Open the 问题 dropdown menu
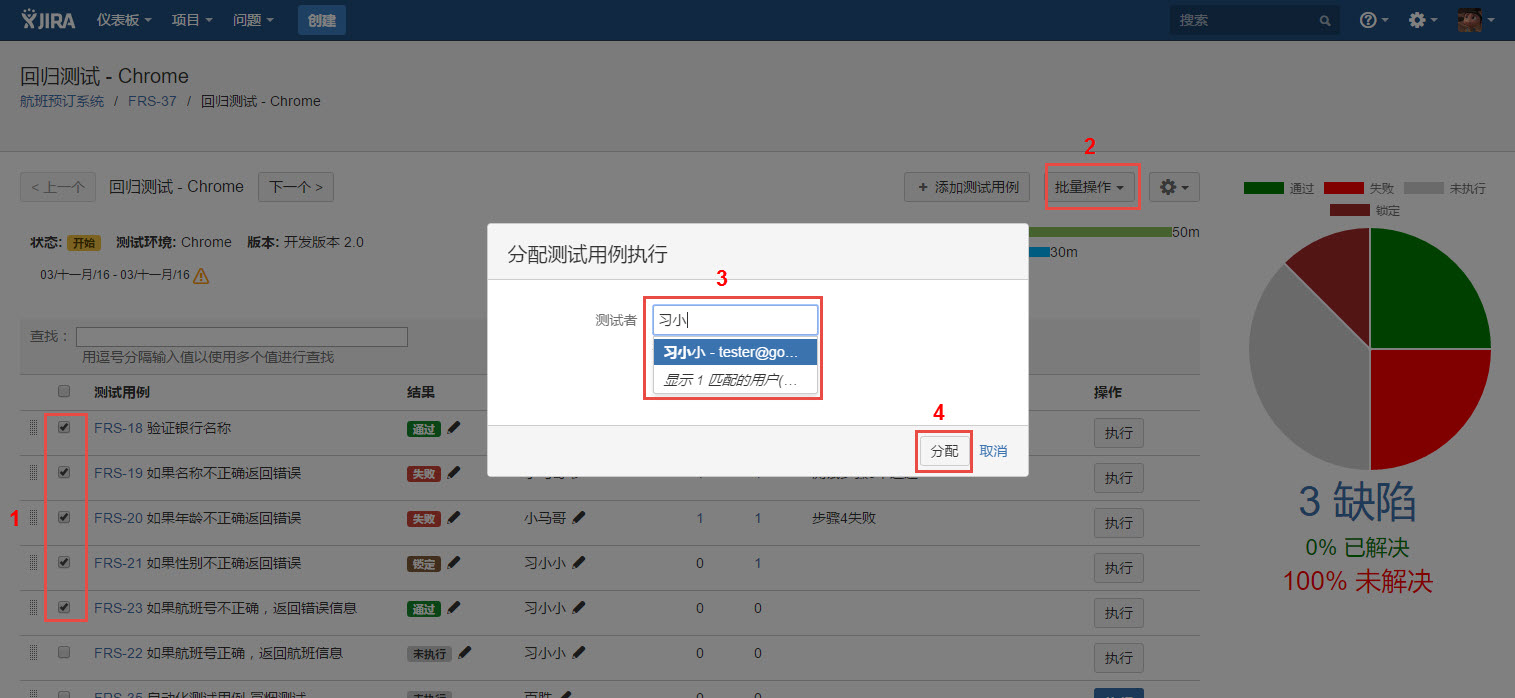Viewport: 1515px width, 698px height. pos(253,20)
